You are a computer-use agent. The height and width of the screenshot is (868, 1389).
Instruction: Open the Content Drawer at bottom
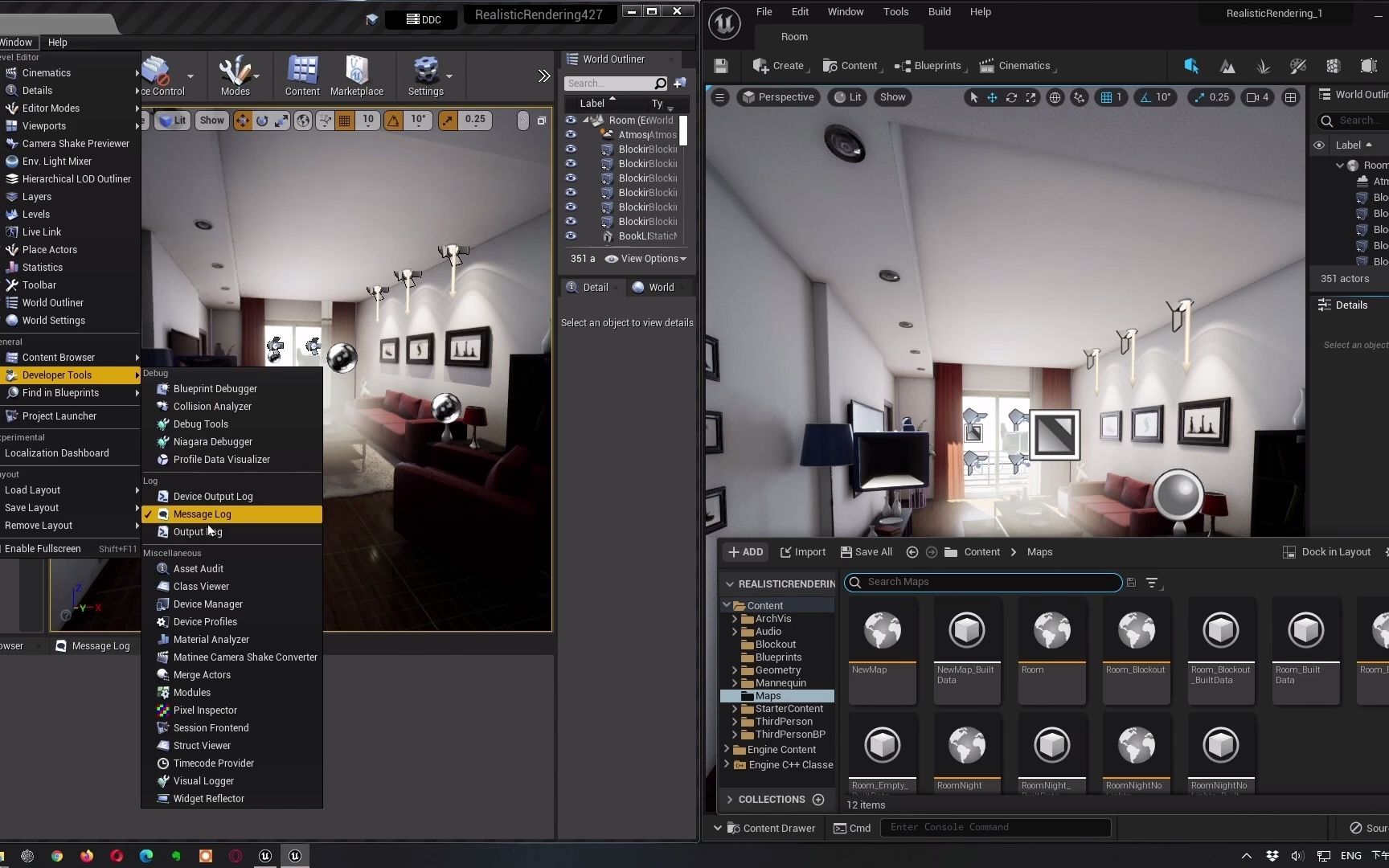[x=771, y=828]
